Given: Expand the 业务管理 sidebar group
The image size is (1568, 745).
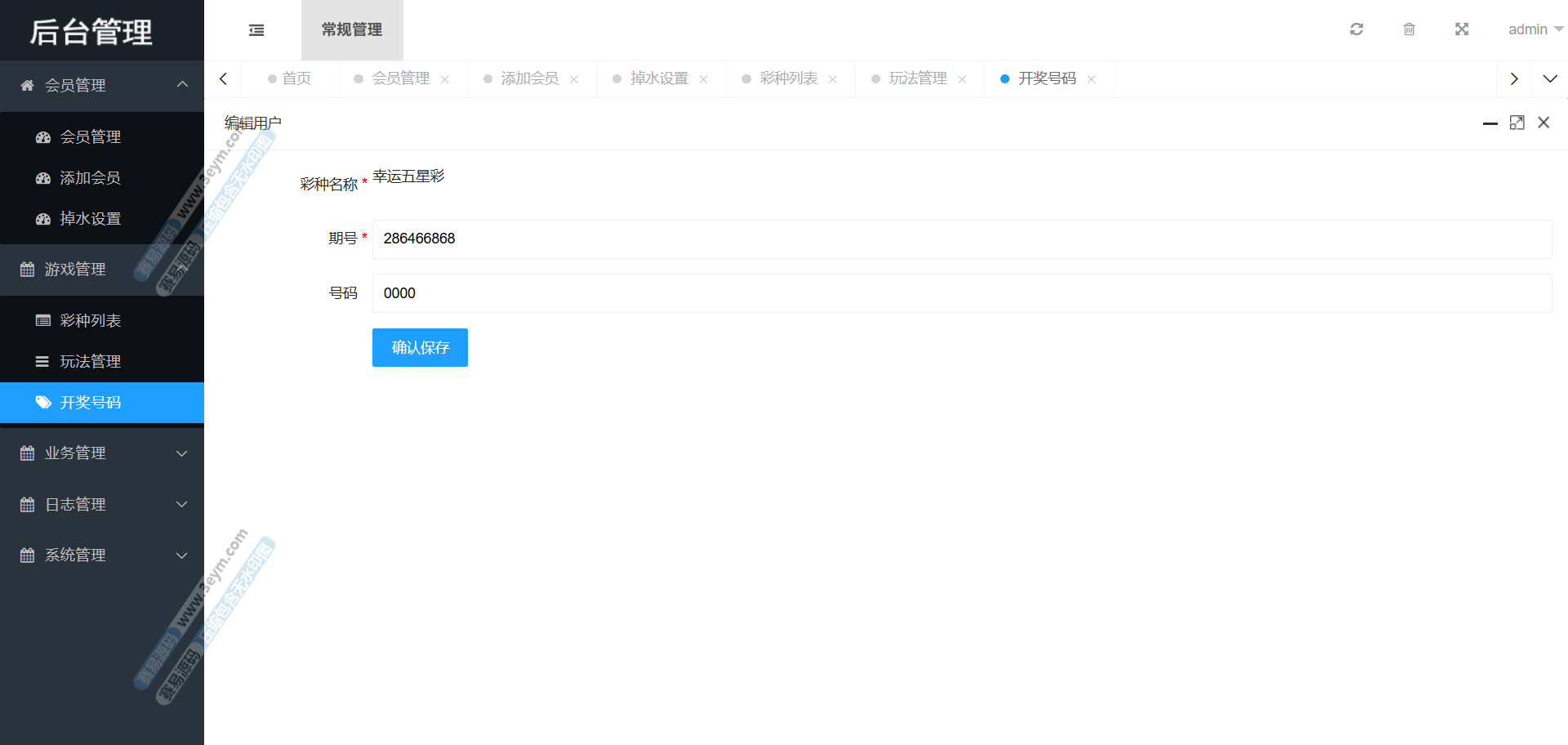Looking at the screenshot, I should tap(102, 453).
